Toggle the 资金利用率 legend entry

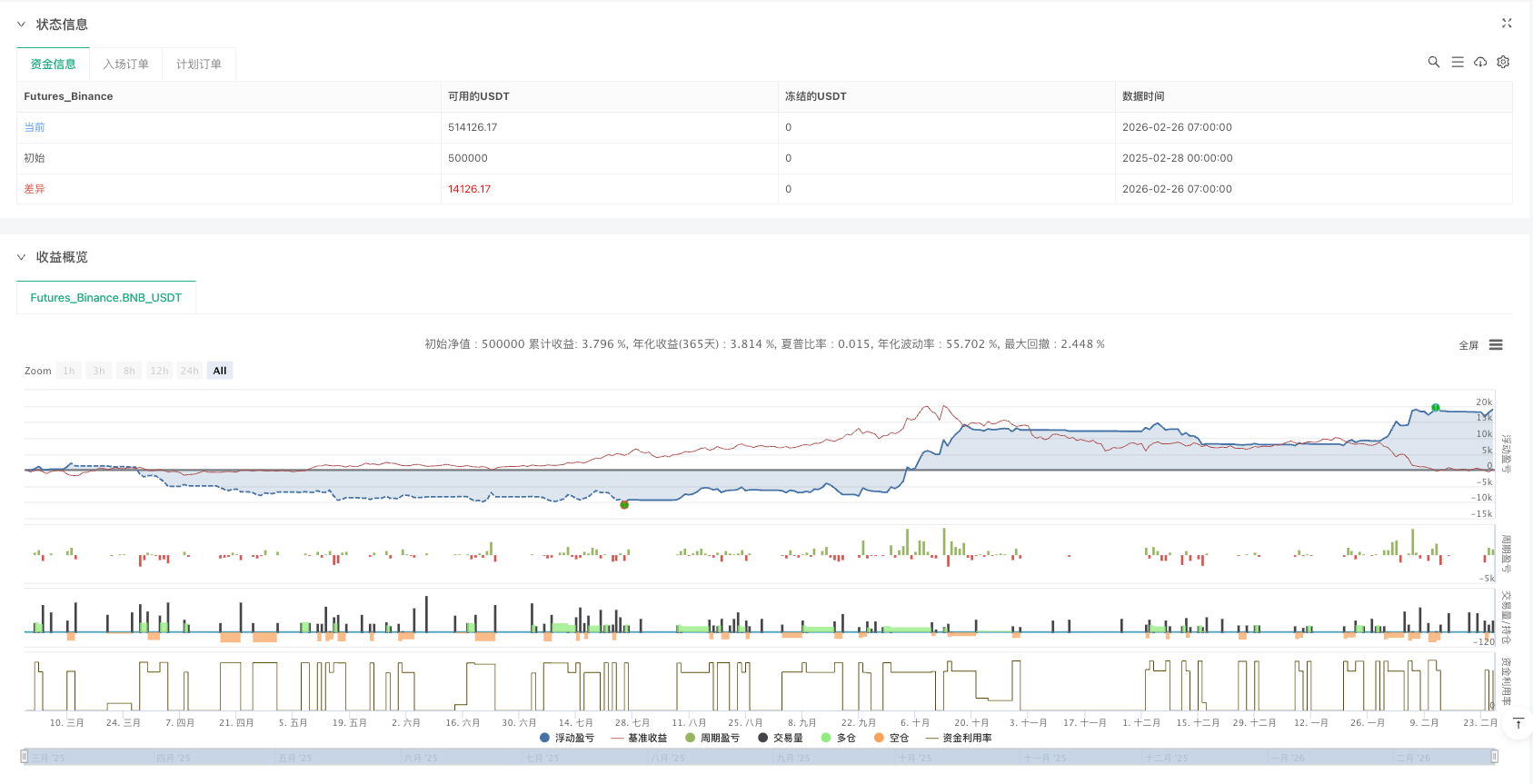[959, 738]
